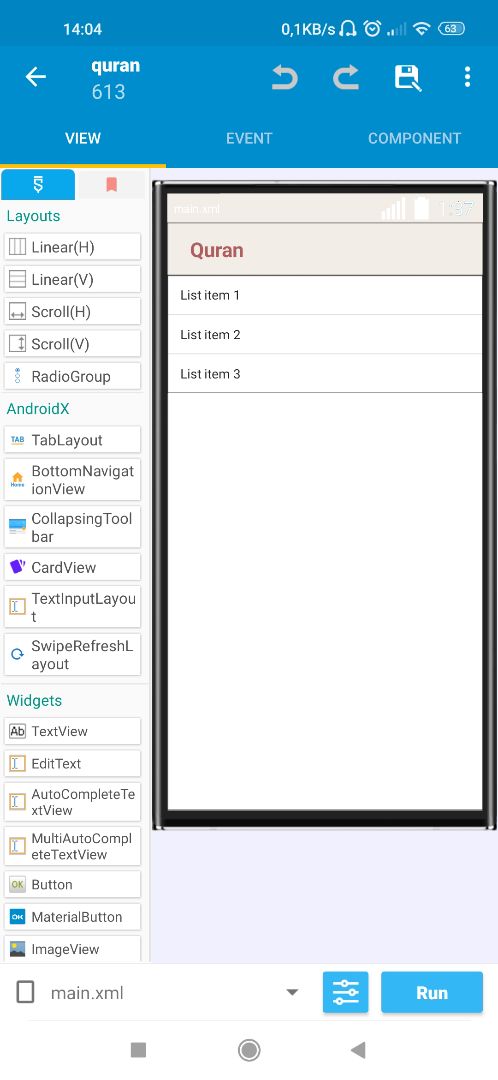Viewport: 498px width, 1080px height.
Task: Tap the back arrow next to quran
Action: point(36,77)
